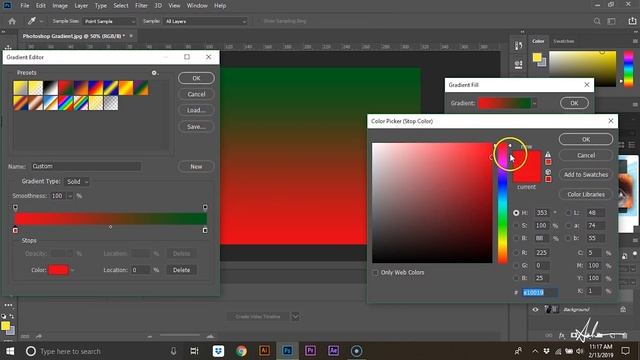This screenshot has width=640, height=360.
Task: Click the Color Libraries button
Action: pos(586,194)
